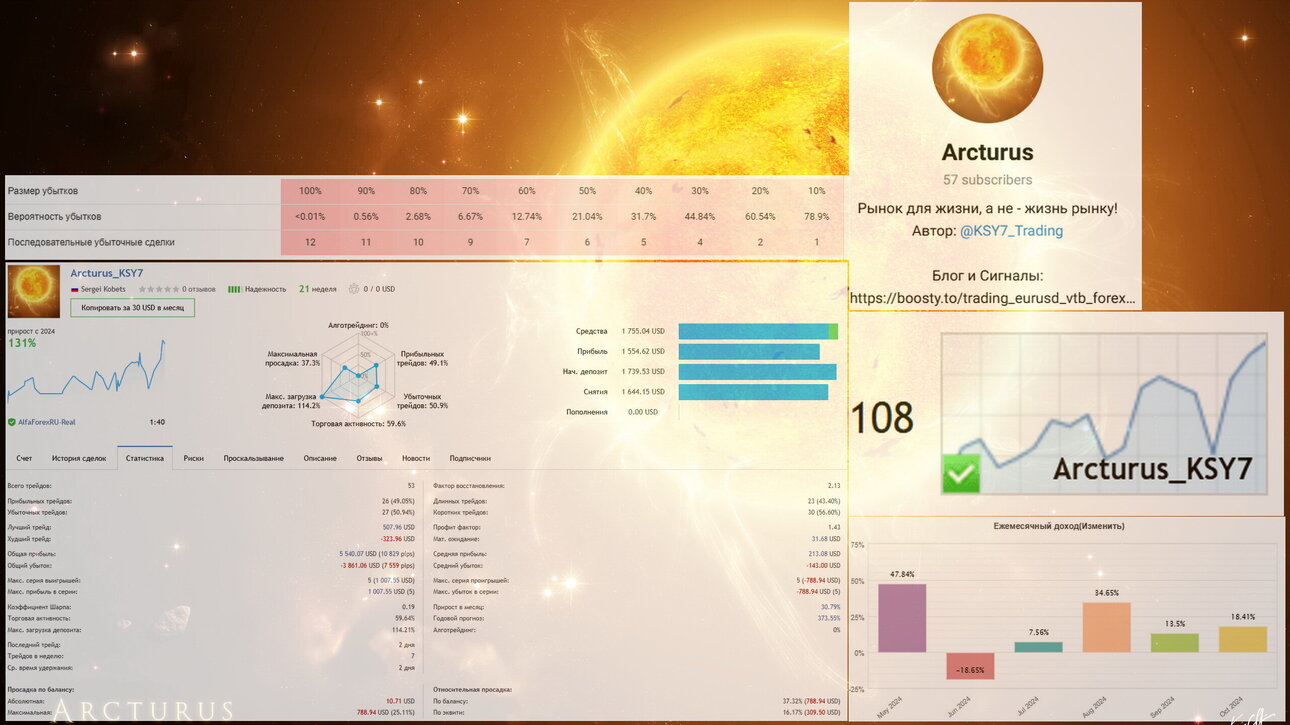The image size is (1290, 725).
Task: Click the Aug 2024 34.65% bar
Action: 1106,627
